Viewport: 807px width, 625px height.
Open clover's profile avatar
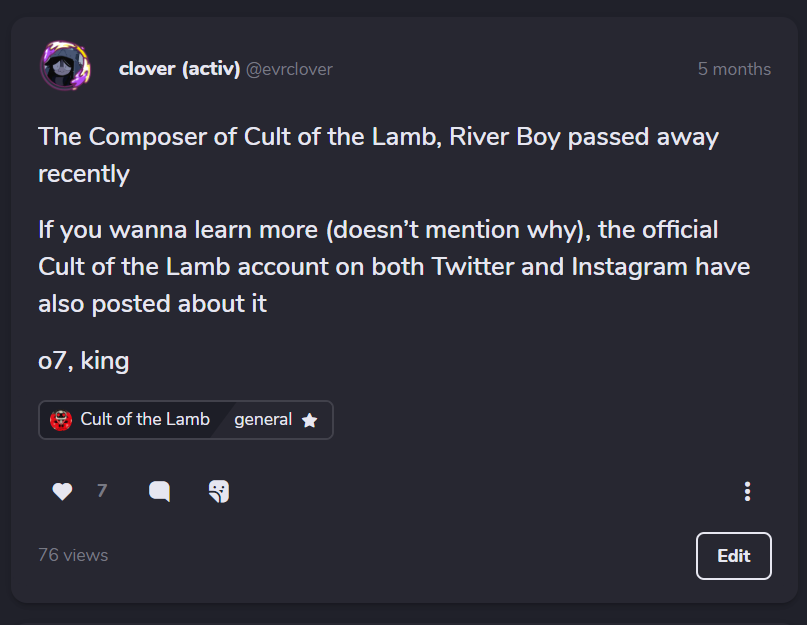coord(65,67)
